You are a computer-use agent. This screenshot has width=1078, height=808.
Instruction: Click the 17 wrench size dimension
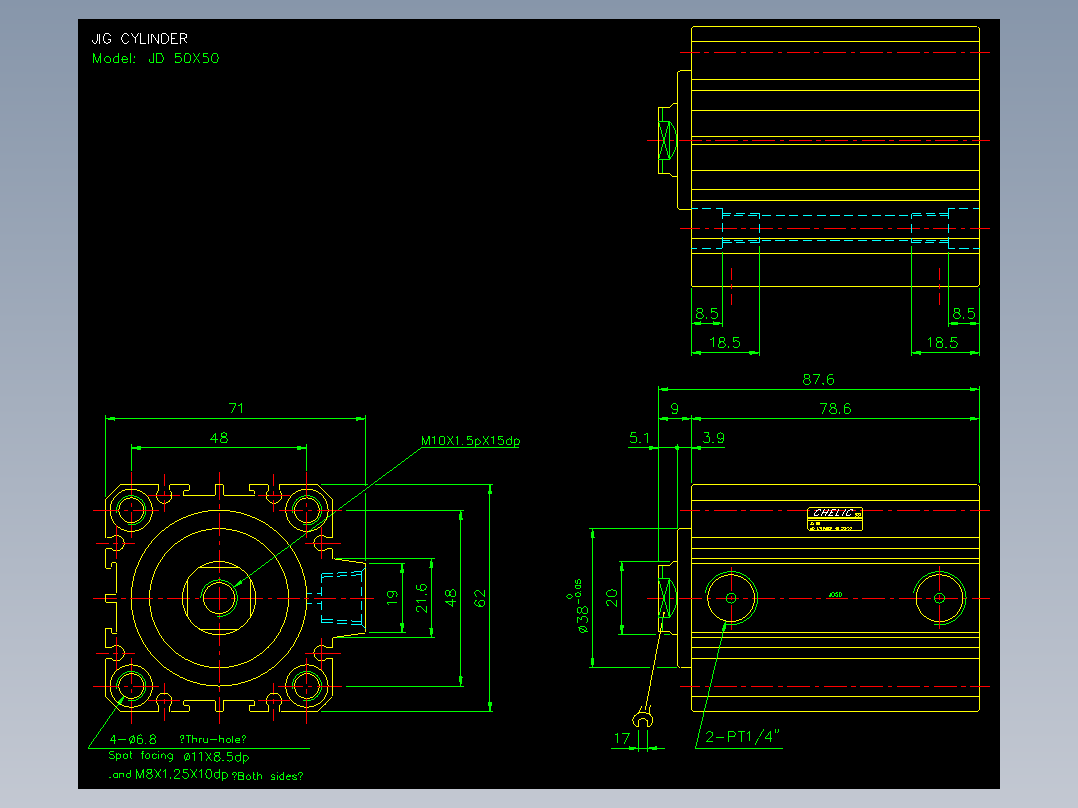click(x=622, y=739)
